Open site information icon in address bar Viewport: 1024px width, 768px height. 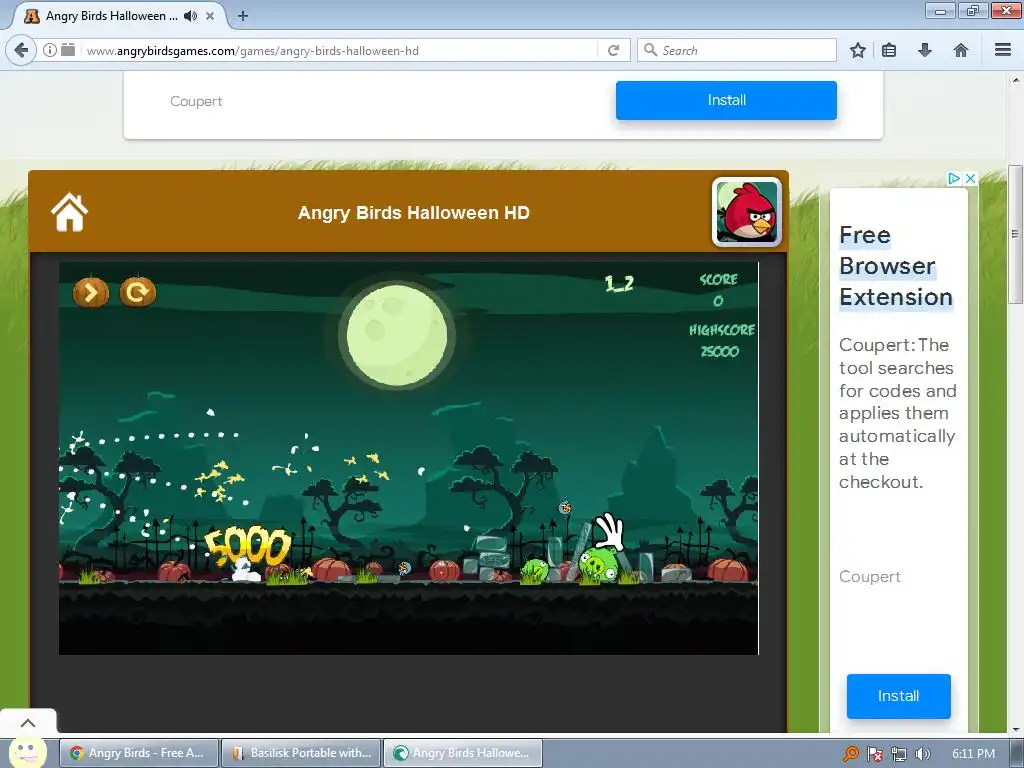coord(50,50)
